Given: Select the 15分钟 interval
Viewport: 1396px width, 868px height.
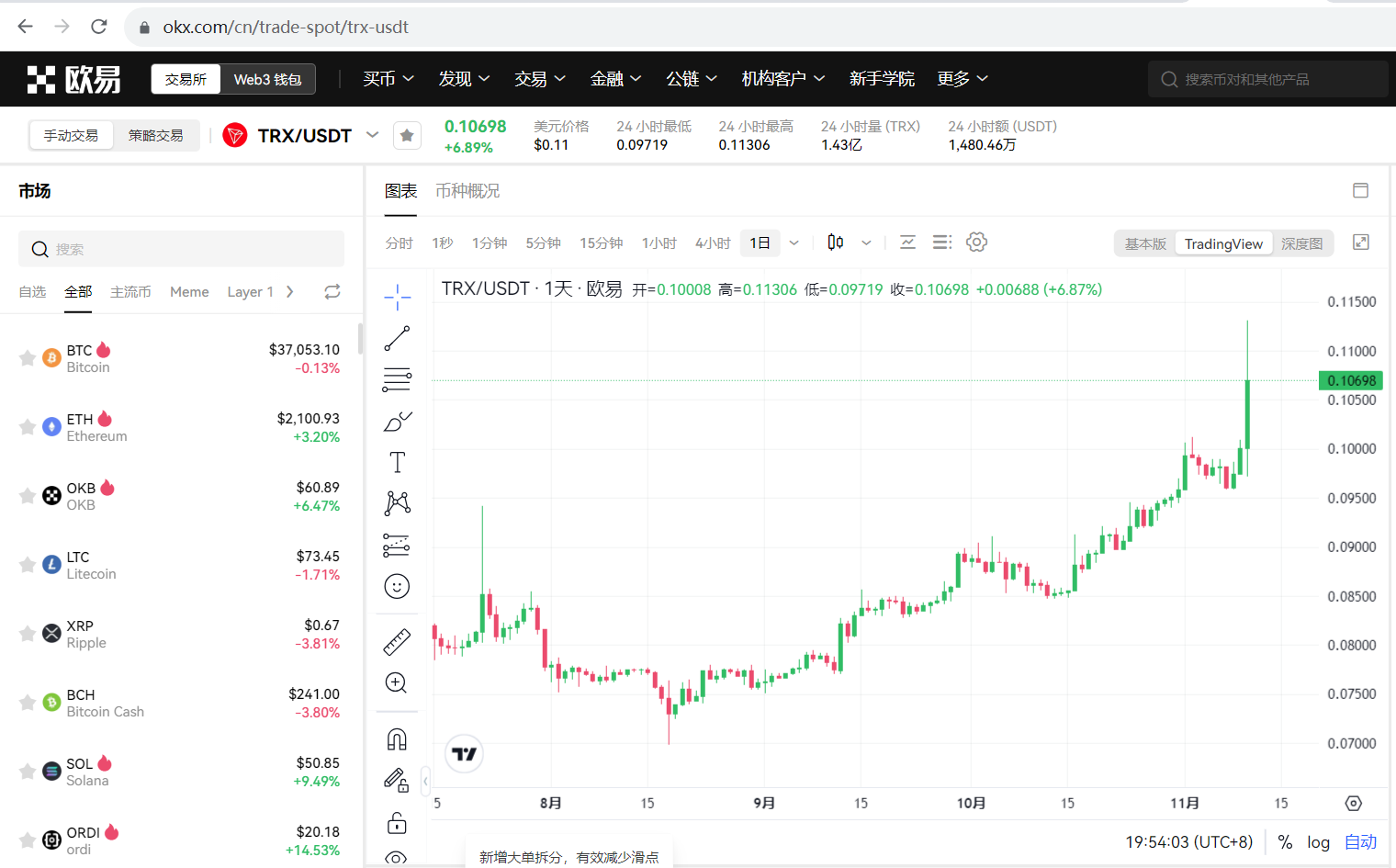Looking at the screenshot, I should 601,242.
